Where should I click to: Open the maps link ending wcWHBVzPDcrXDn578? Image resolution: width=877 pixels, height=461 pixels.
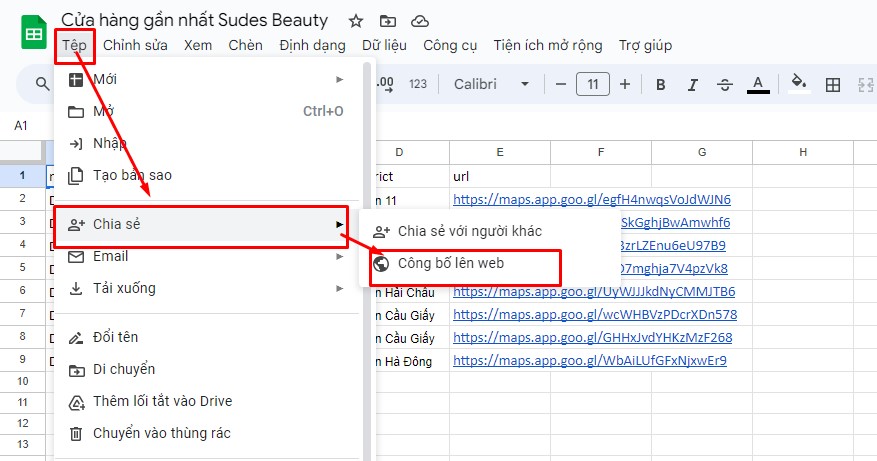[595, 314]
